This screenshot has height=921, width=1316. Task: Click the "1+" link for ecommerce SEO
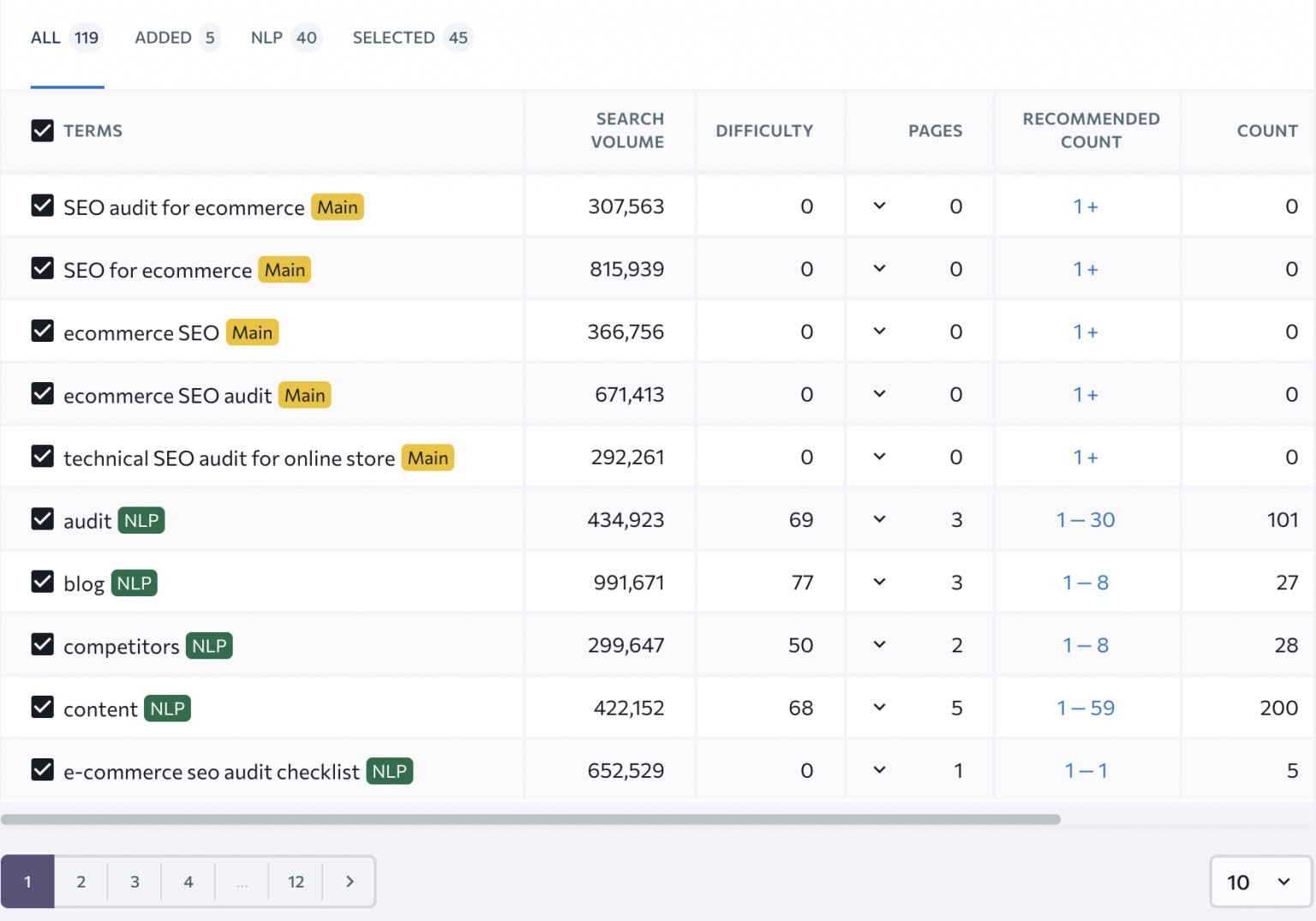(1086, 332)
